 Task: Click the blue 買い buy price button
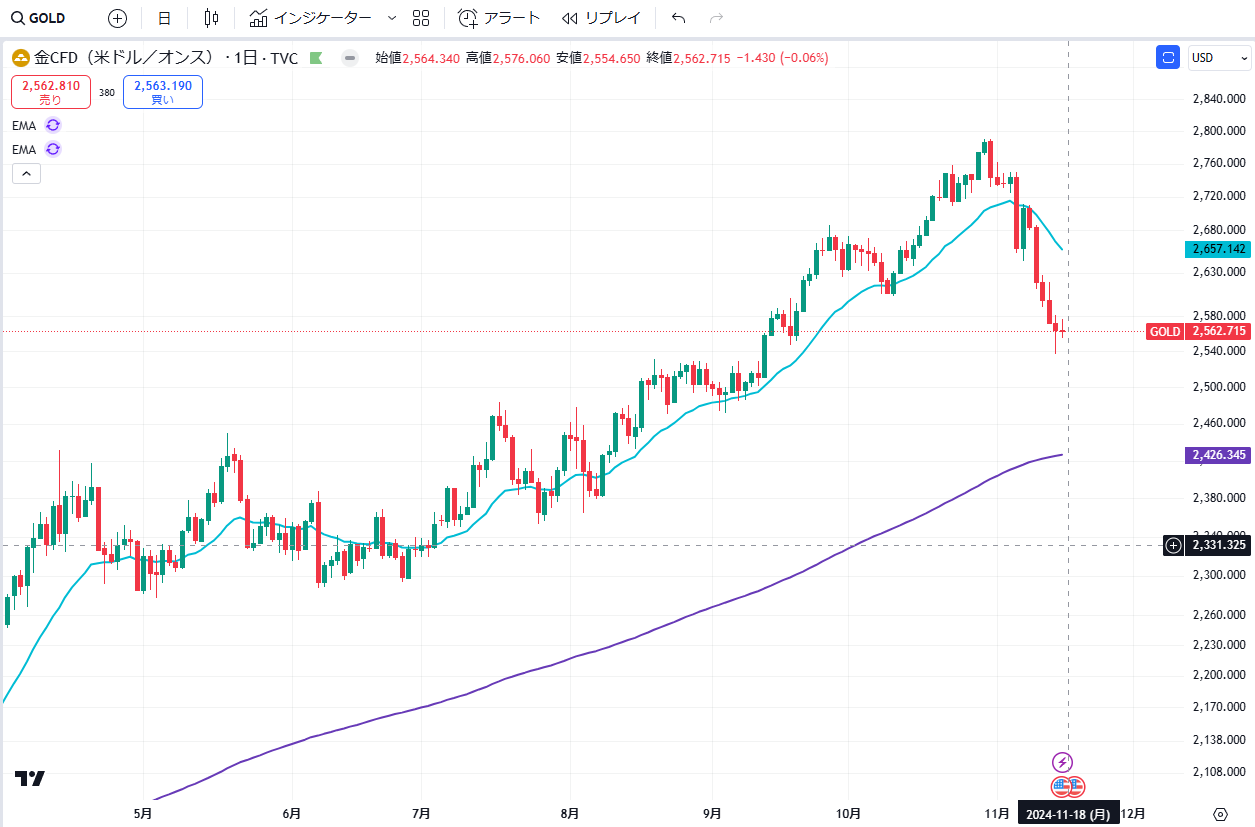[163, 92]
